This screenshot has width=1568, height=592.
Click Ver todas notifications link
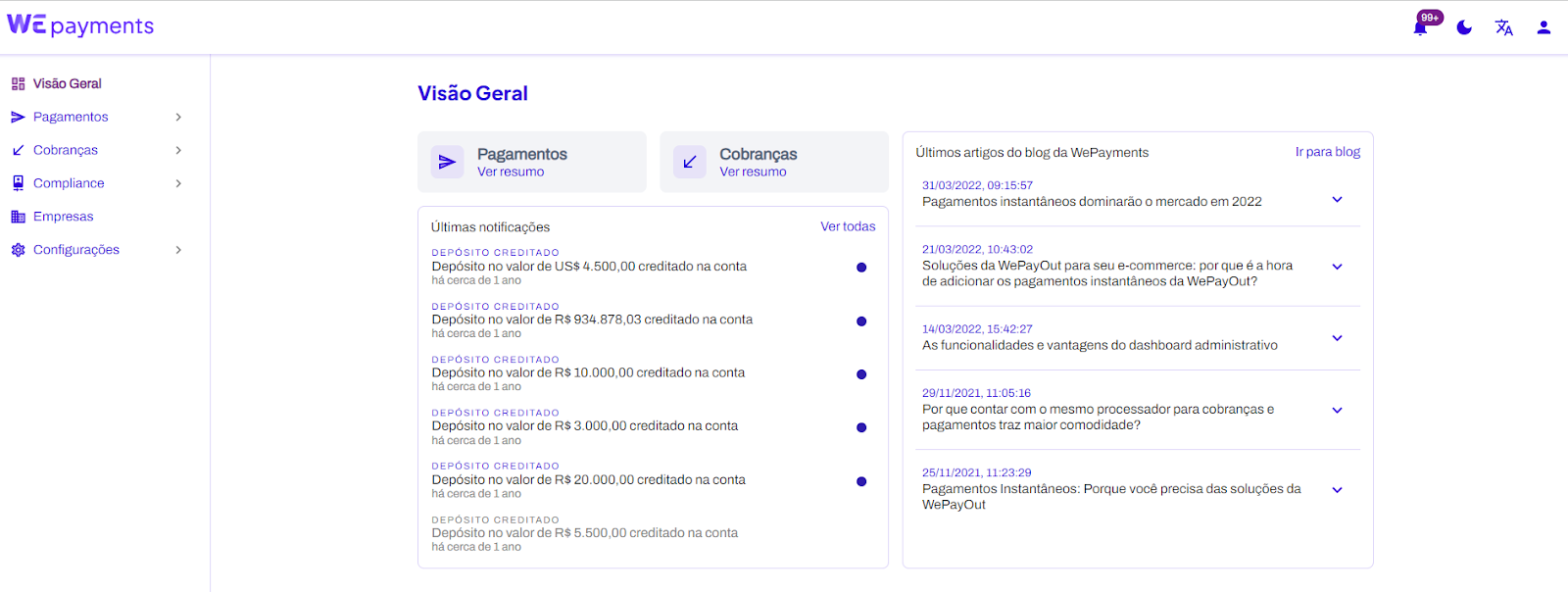coord(848,226)
